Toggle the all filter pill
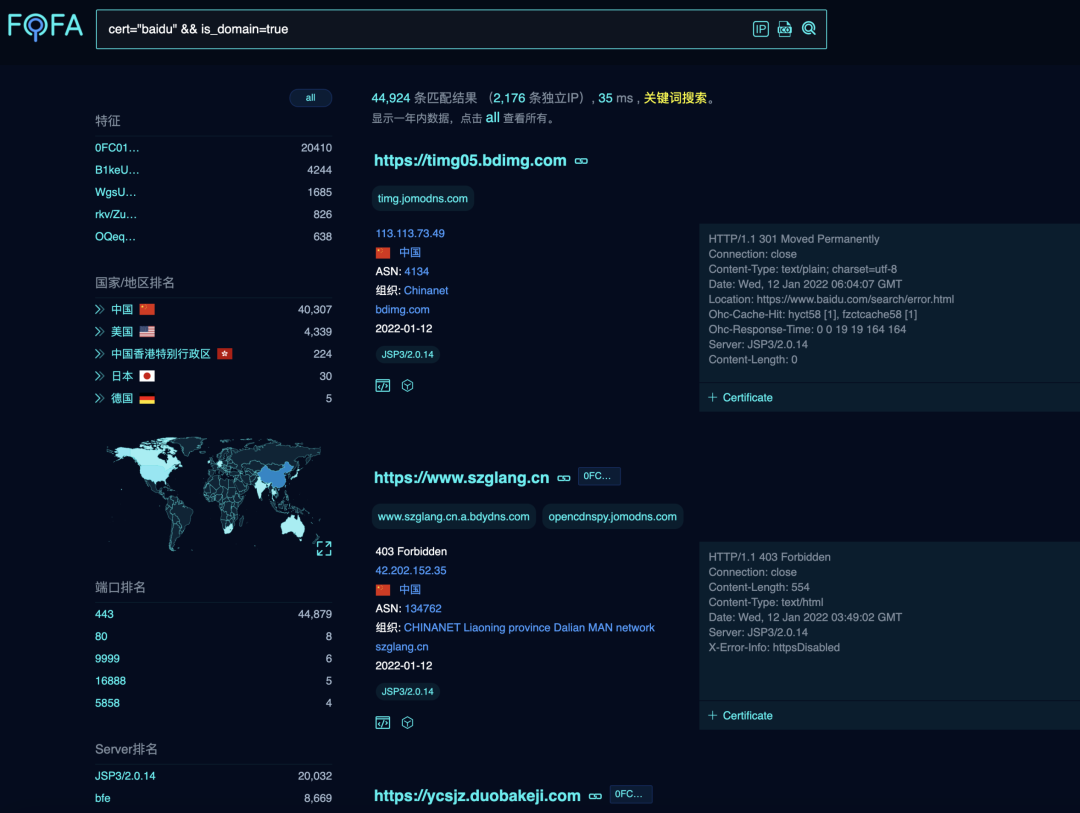The width and height of the screenshot is (1080, 813). click(311, 98)
